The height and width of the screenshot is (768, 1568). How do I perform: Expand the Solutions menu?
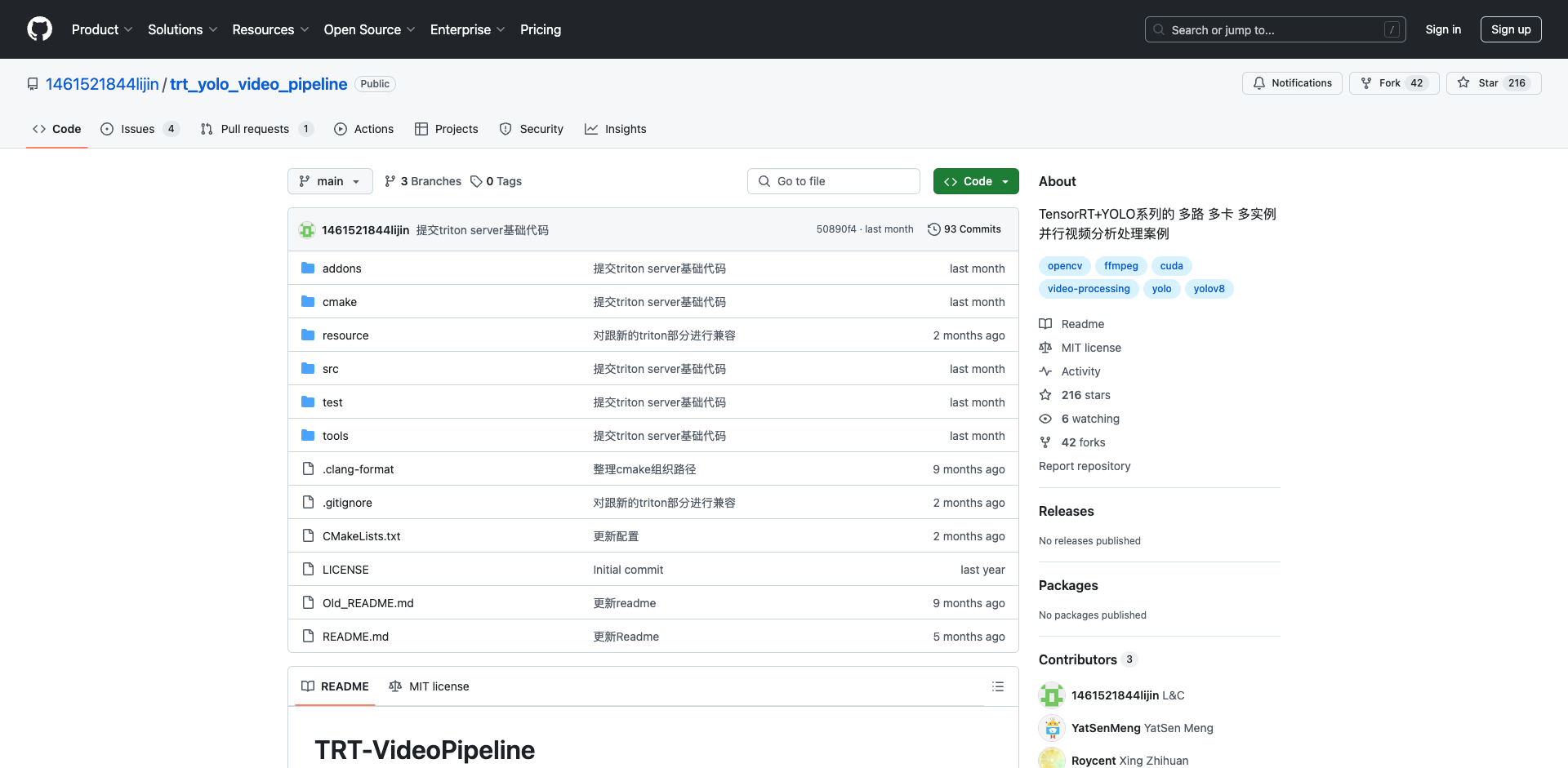point(182,29)
